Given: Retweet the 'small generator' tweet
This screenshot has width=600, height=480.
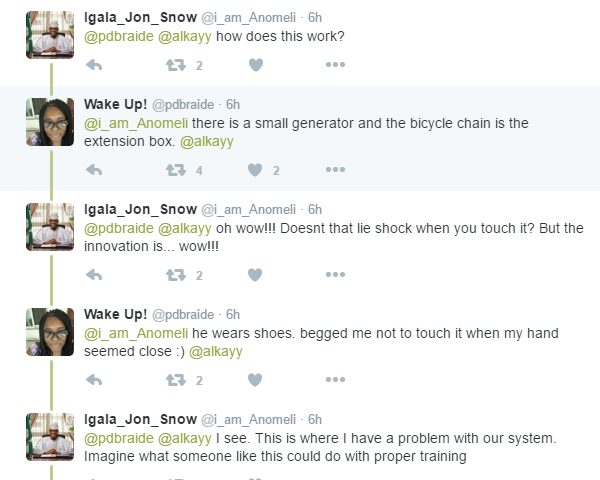Looking at the screenshot, I should click(x=175, y=170).
